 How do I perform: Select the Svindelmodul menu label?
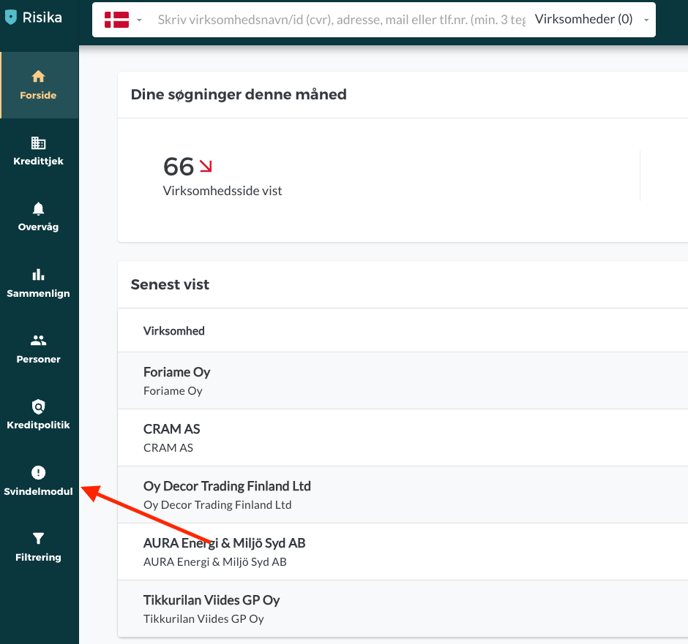38,491
